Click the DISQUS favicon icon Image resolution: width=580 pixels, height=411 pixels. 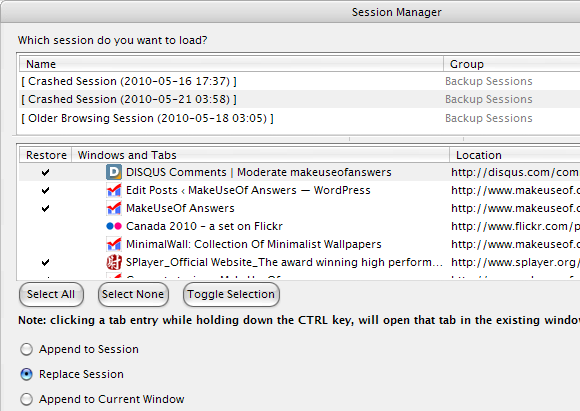tap(114, 172)
